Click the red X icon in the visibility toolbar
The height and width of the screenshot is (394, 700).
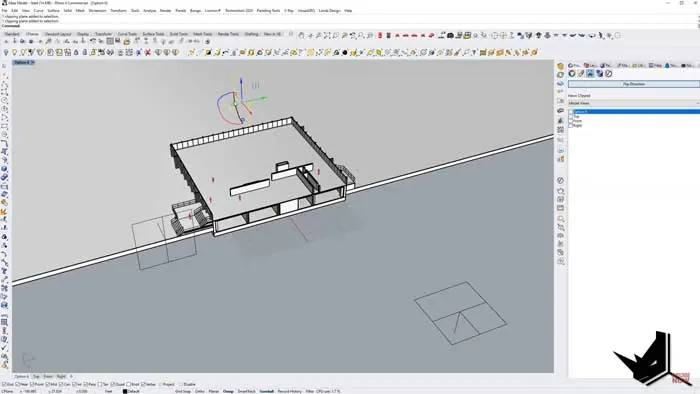[148, 52]
